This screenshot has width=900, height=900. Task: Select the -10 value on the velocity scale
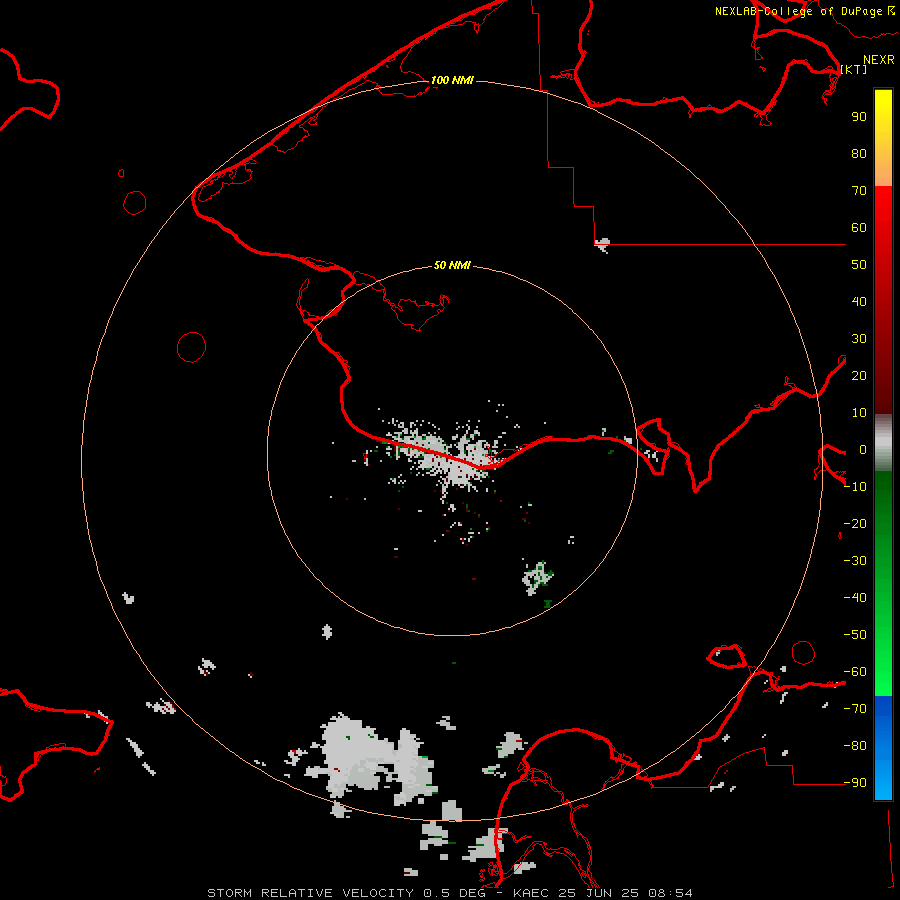(x=855, y=487)
